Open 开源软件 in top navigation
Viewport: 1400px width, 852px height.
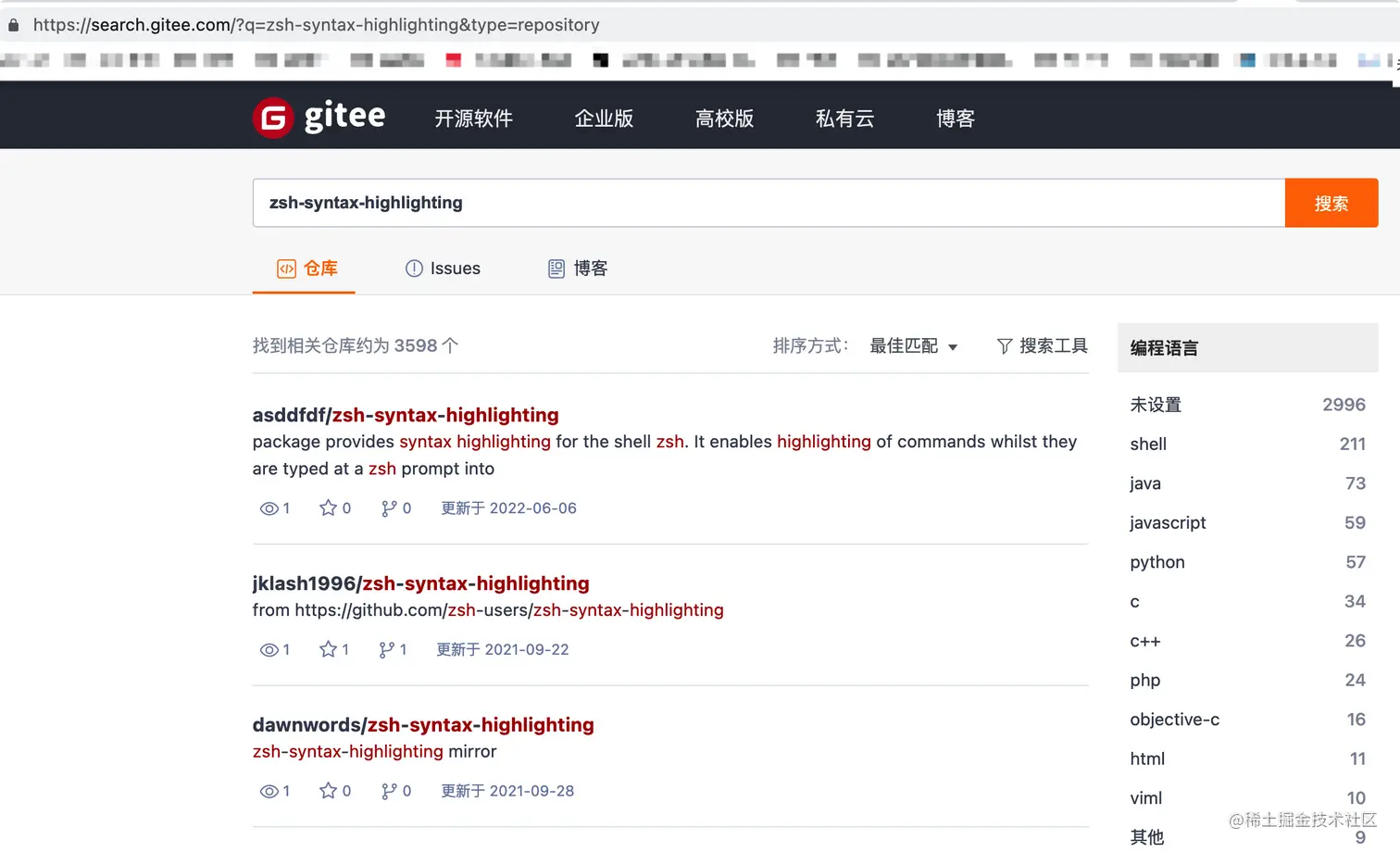(474, 119)
